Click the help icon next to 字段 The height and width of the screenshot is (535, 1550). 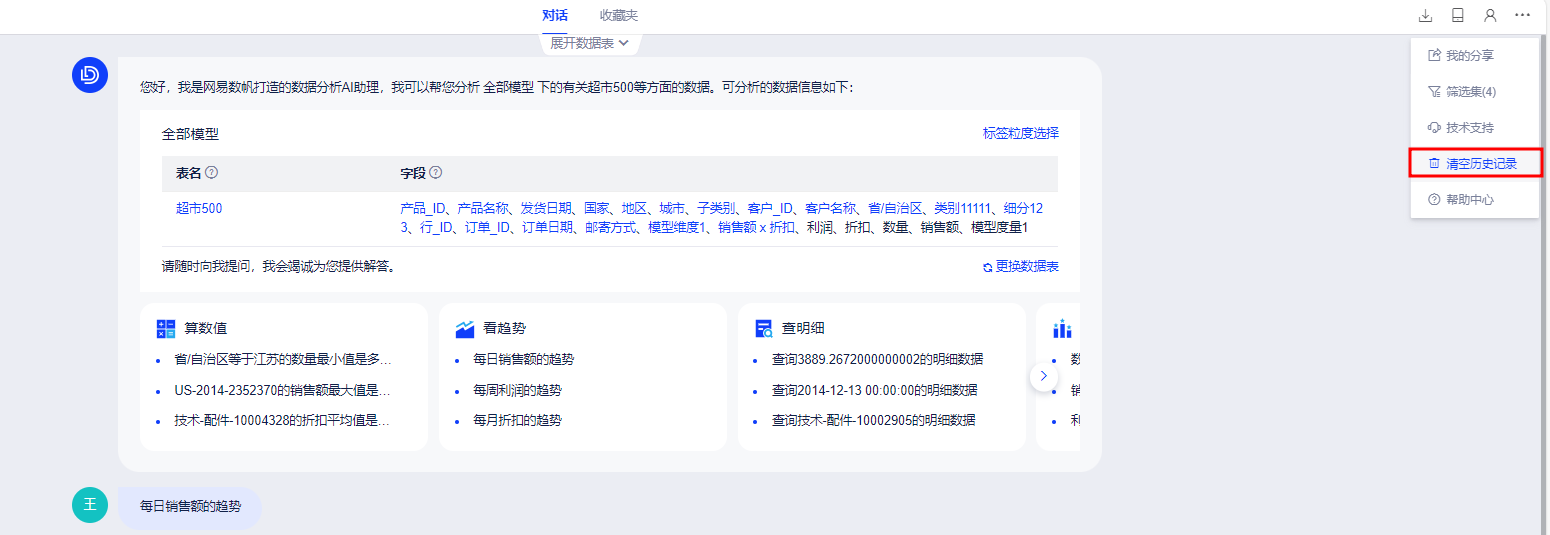436,173
